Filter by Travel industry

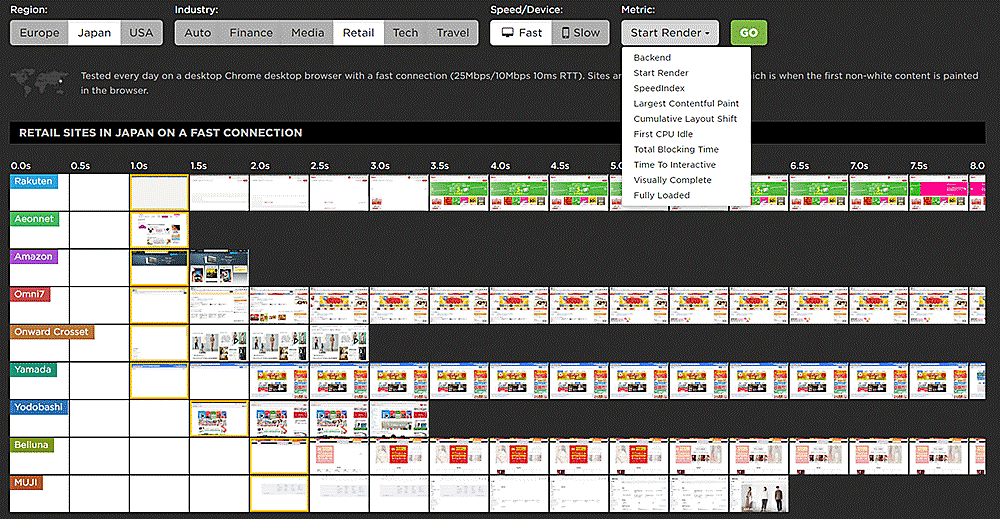tap(452, 33)
